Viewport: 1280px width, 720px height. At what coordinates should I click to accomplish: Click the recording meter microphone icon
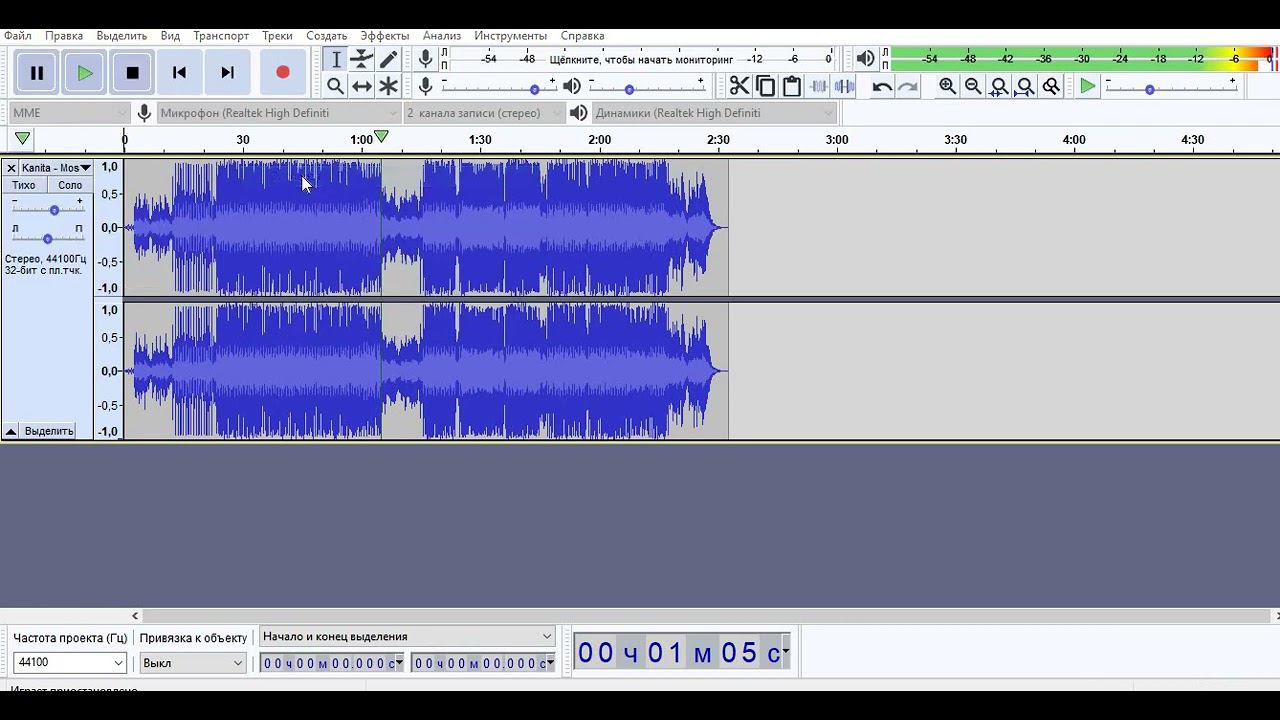click(x=426, y=59)
